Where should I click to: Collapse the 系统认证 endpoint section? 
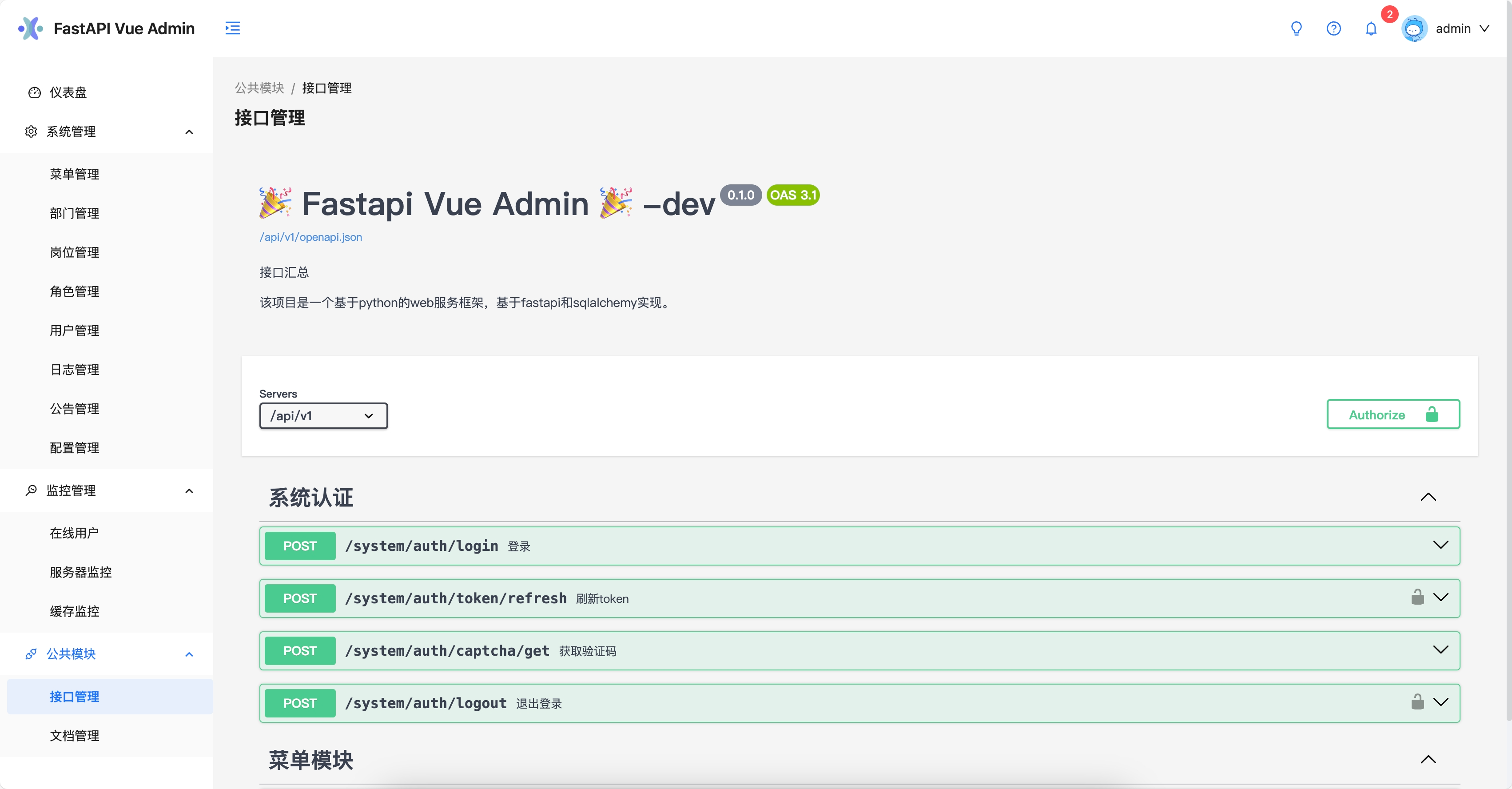click(1428, 497)
